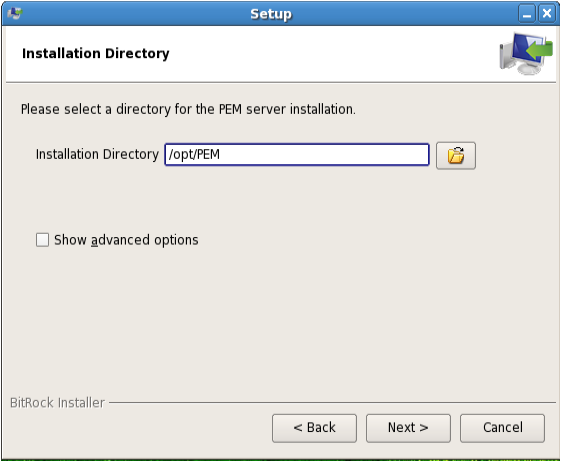Image resolution: width=561 pixels, height=462 pixels.
Task: Minimize the Setup window
Action: (527, 14)
